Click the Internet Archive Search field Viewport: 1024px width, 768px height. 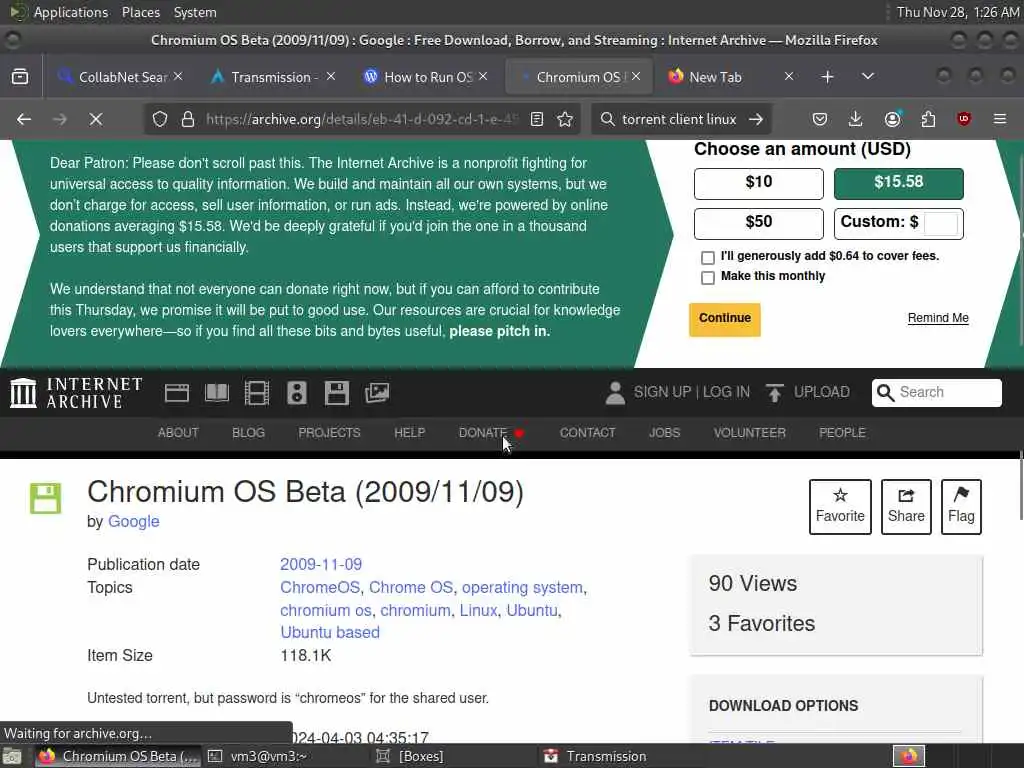936,392
